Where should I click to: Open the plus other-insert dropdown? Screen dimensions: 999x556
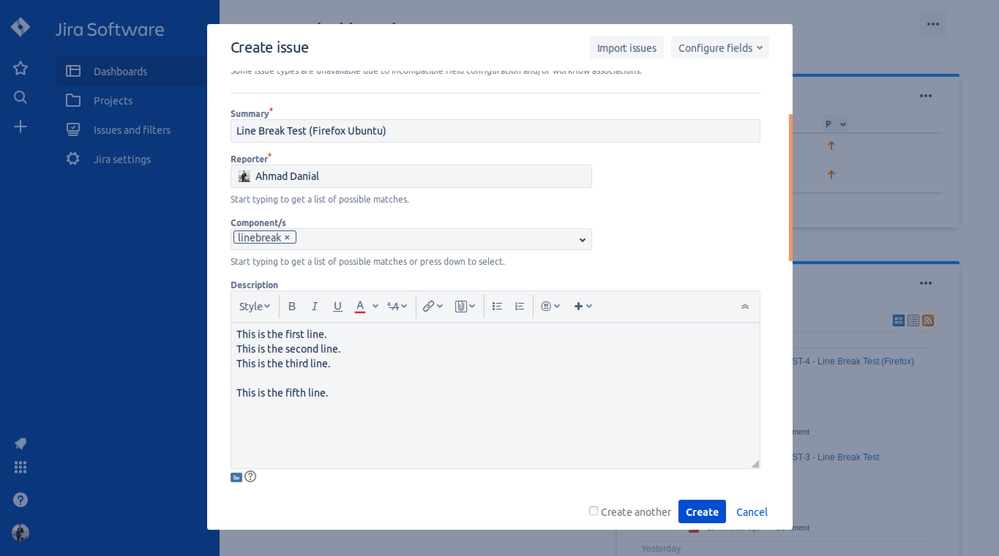click(583, 306)
